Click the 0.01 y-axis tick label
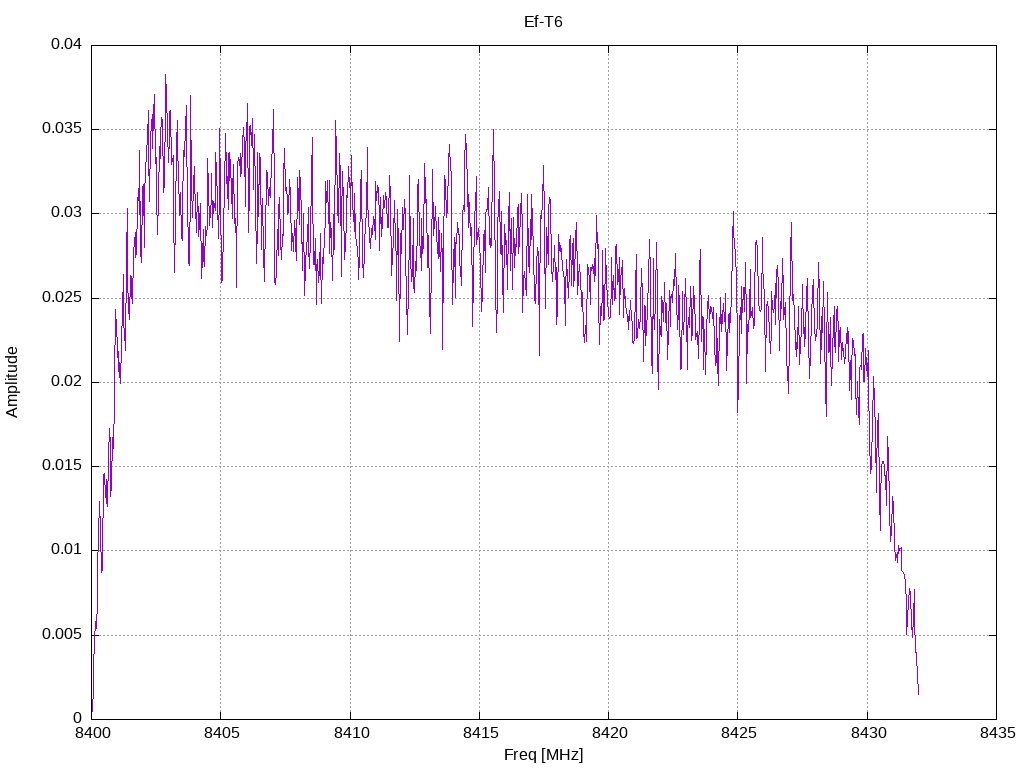 coord(67,550)
